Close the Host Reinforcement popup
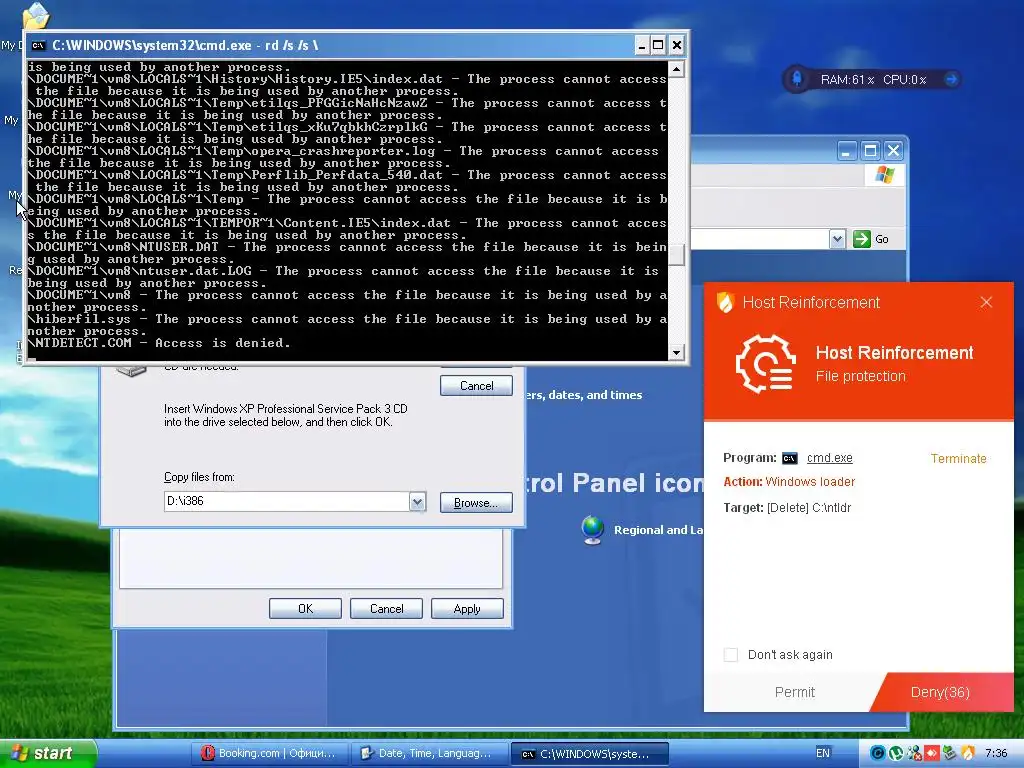Screen dimensions: 1024x768 (x=986, y=302)
